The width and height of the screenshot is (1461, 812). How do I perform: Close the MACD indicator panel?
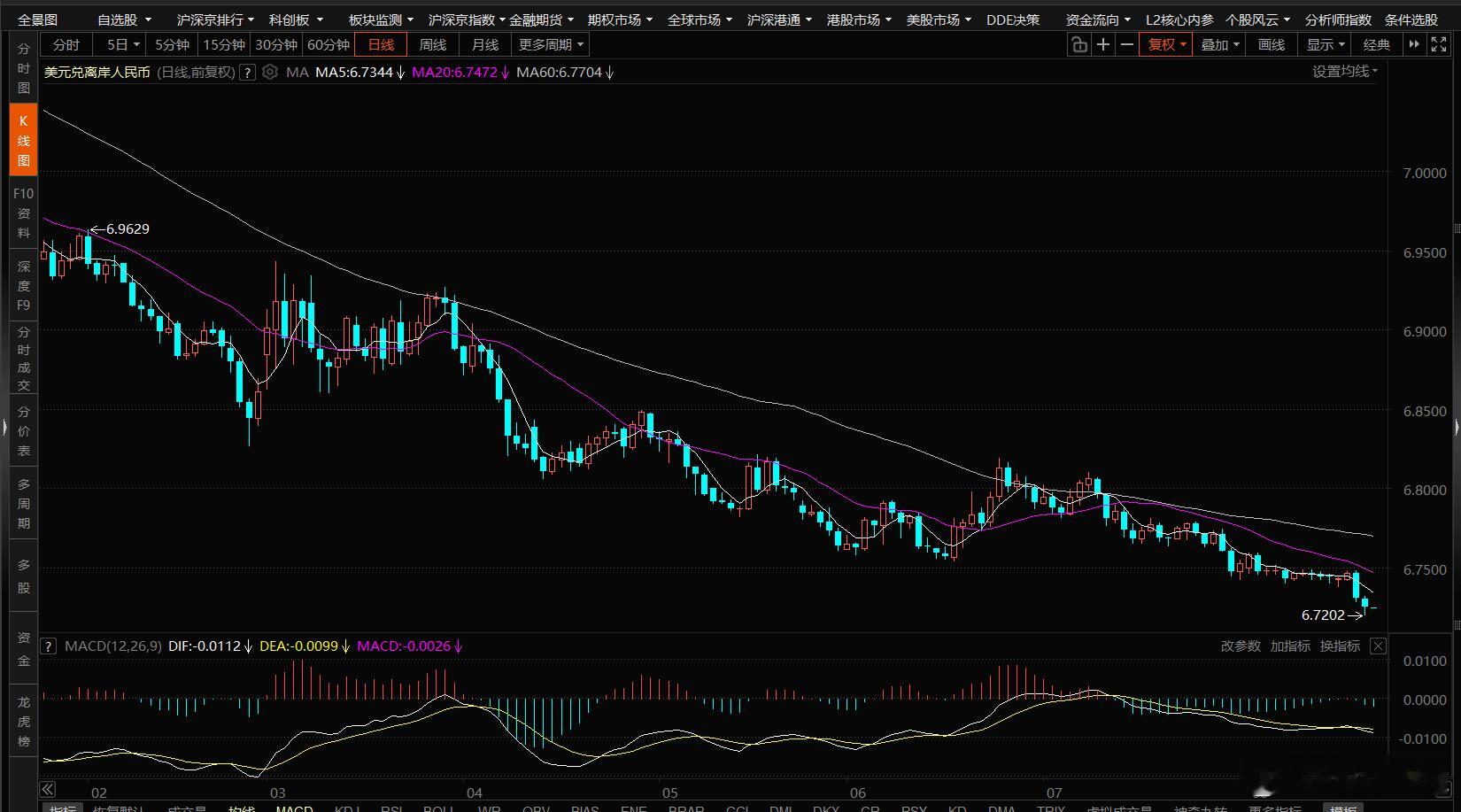coord(1378,646)
